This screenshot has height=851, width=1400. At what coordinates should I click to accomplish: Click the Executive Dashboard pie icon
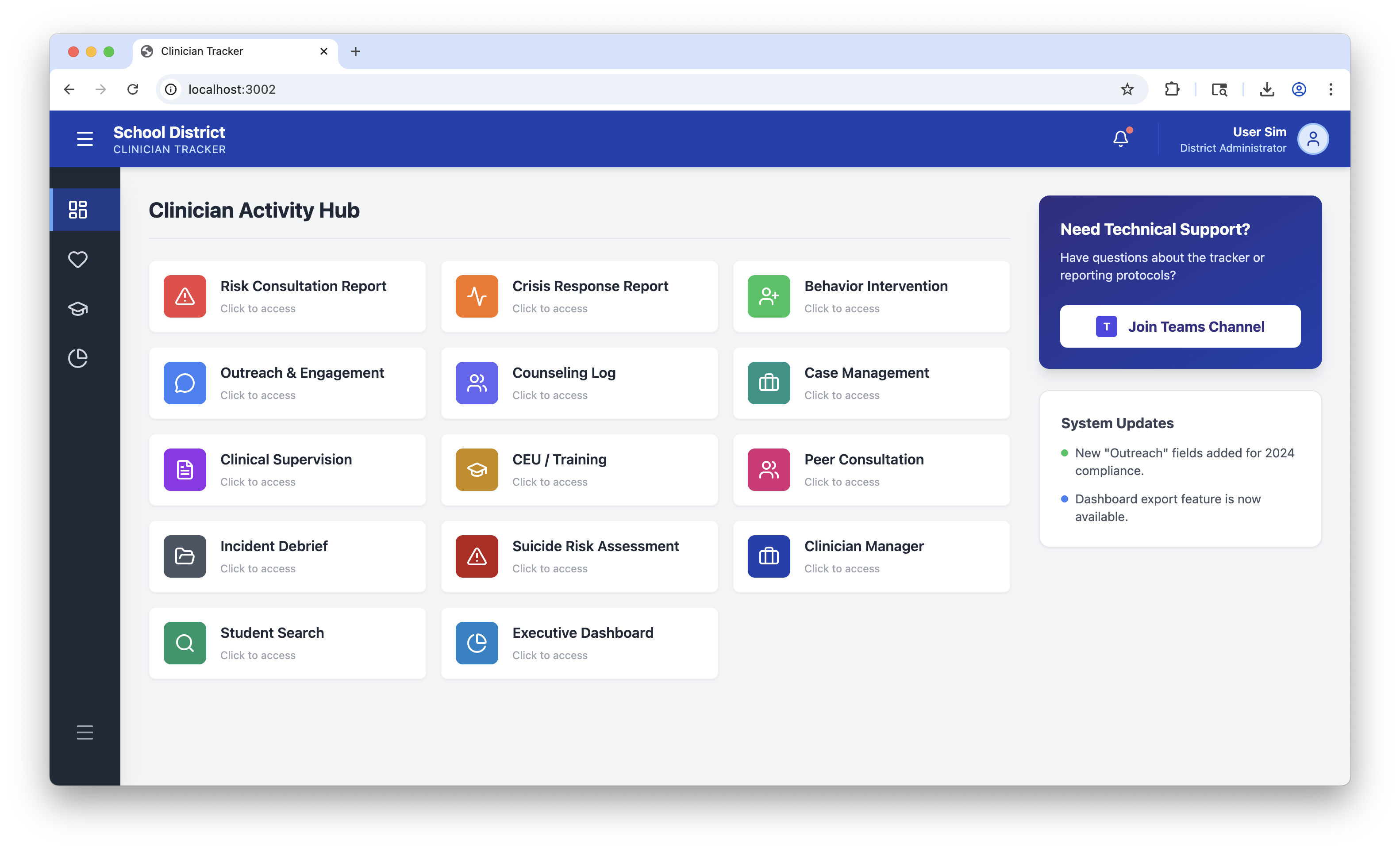coord(477,643)
